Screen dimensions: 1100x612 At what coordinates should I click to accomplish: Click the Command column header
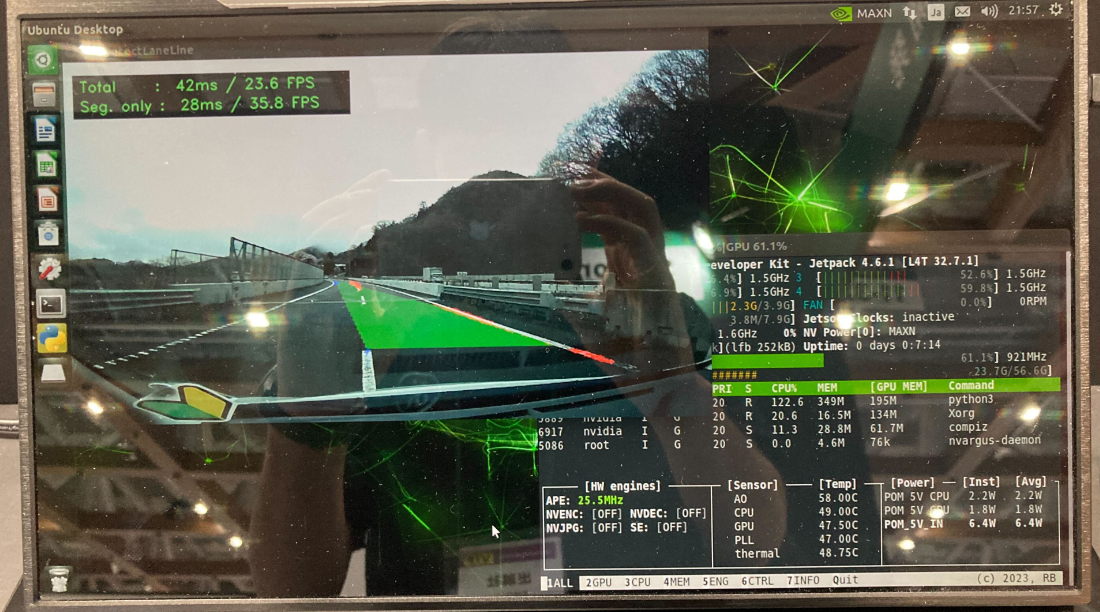click(x=971, y=385)
